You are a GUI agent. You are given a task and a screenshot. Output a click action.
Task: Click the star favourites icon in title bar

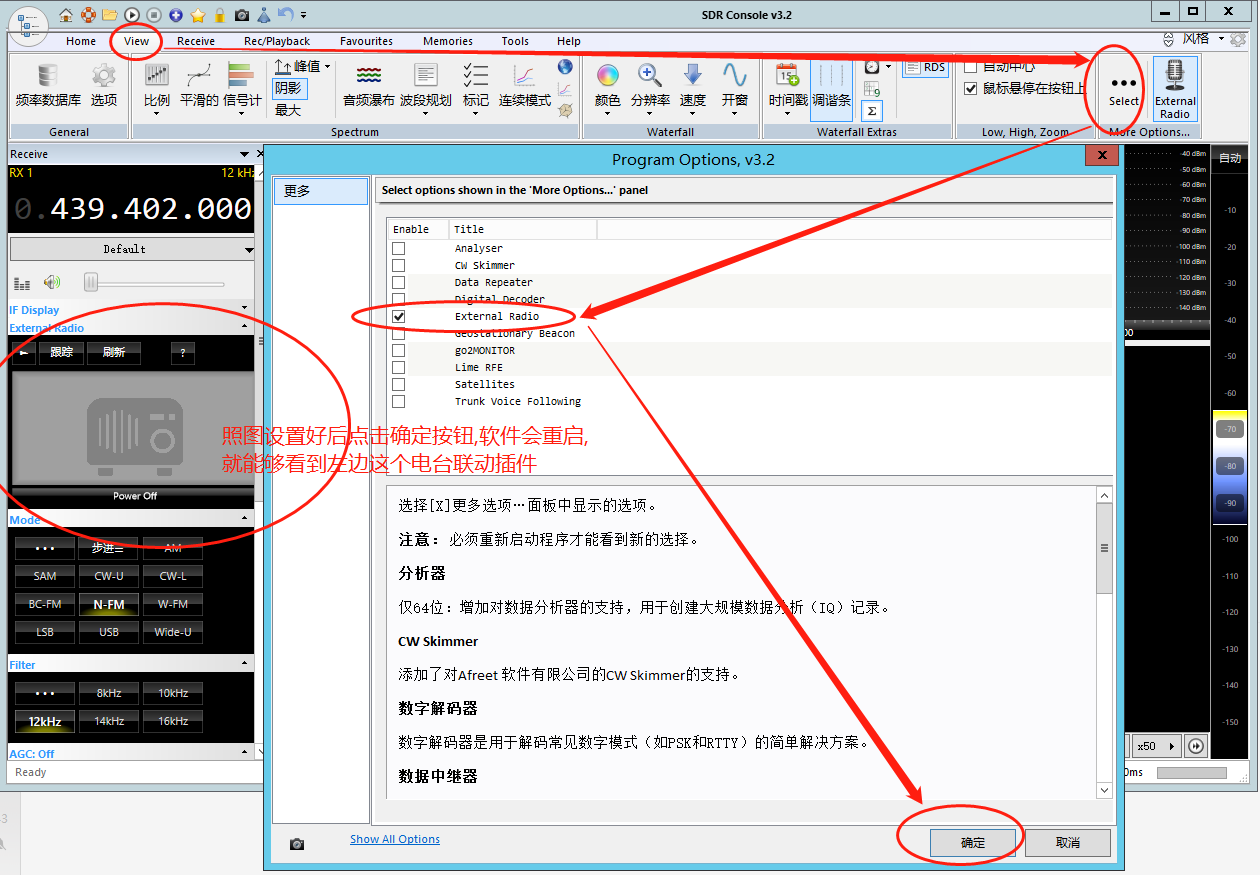point(198,15)
